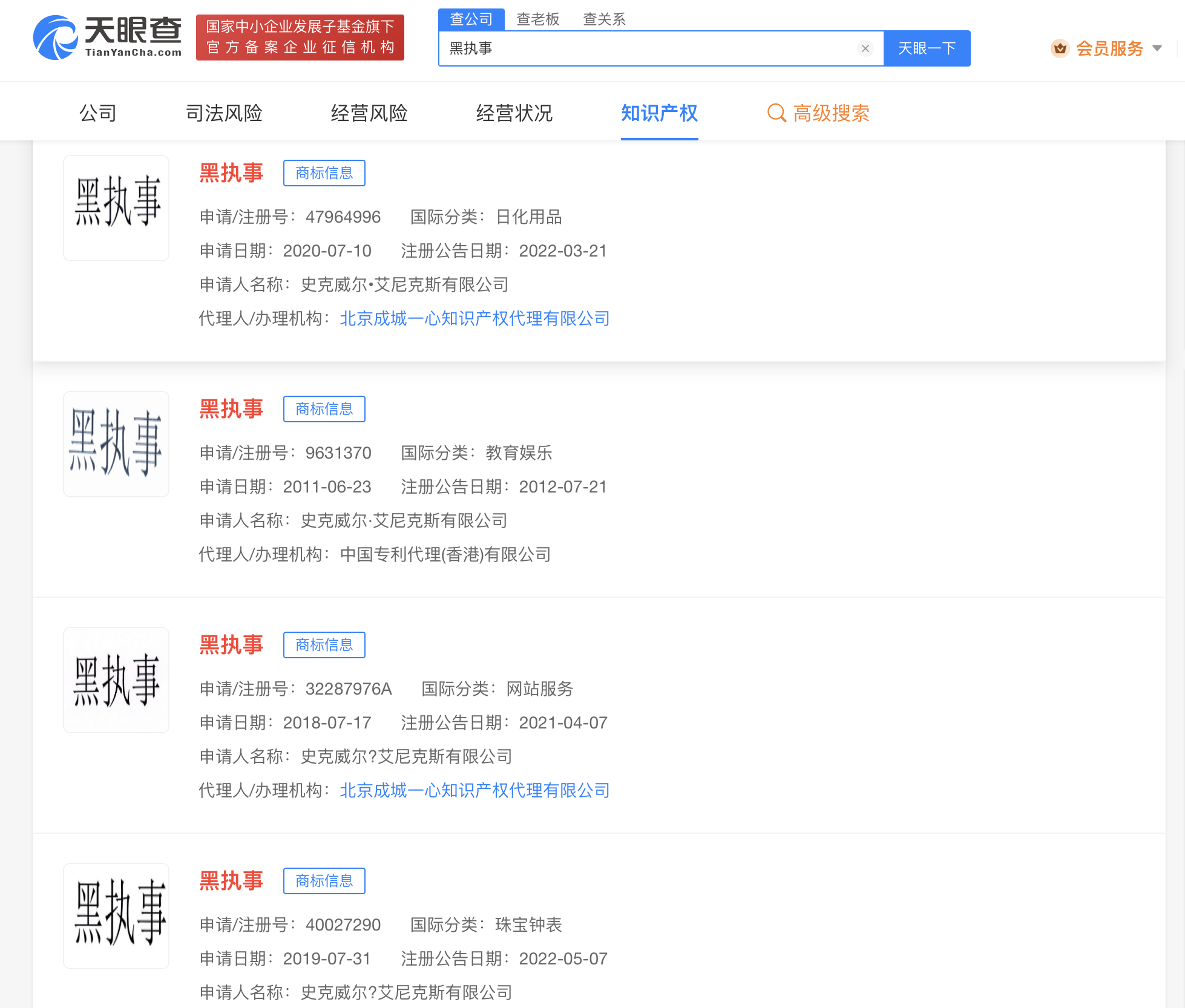The width and height of the screenshot is (1185, 1008).
Task: Click the 高级搜索 magnifier icon
Action: [x=776, y=113]
